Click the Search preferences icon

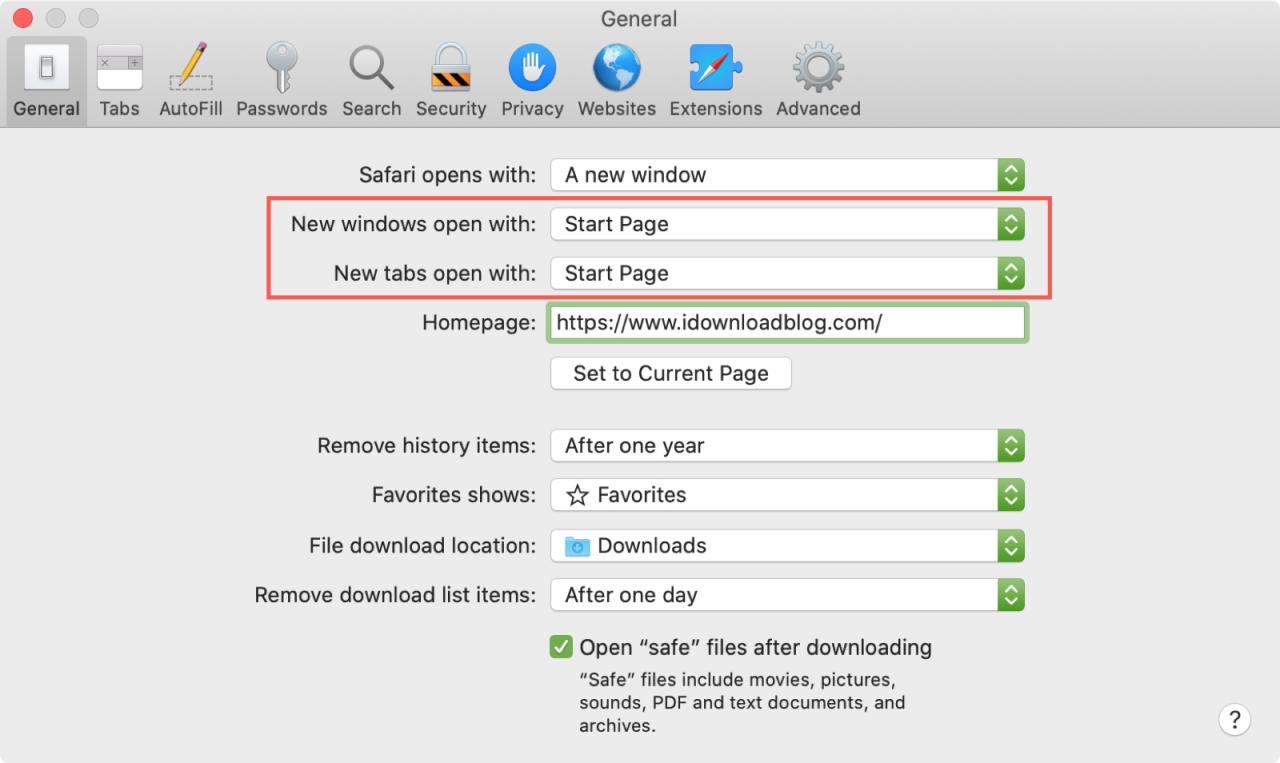click(x=371, y=78)
